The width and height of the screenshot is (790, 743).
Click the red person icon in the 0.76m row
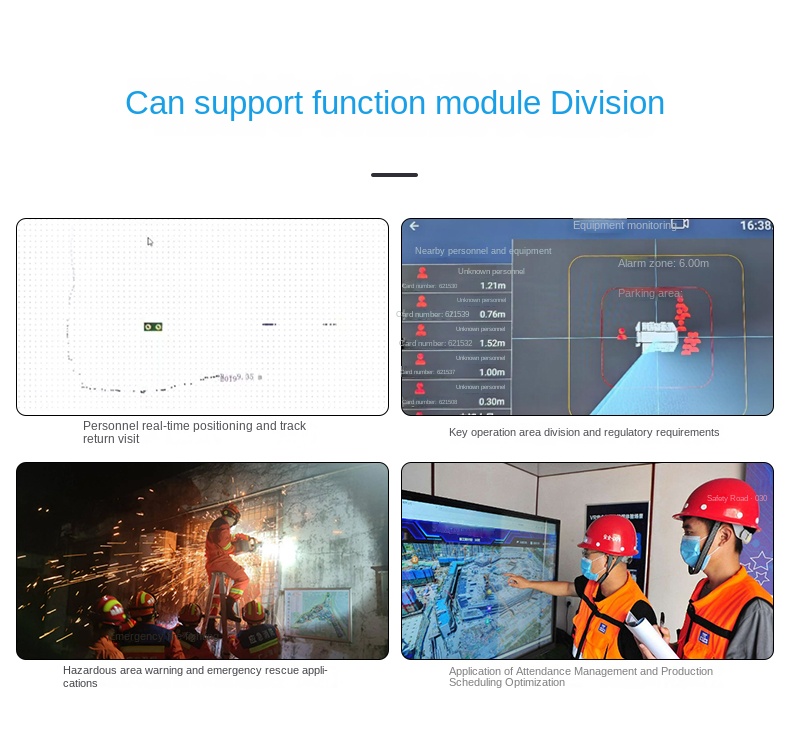coord(422,302)
